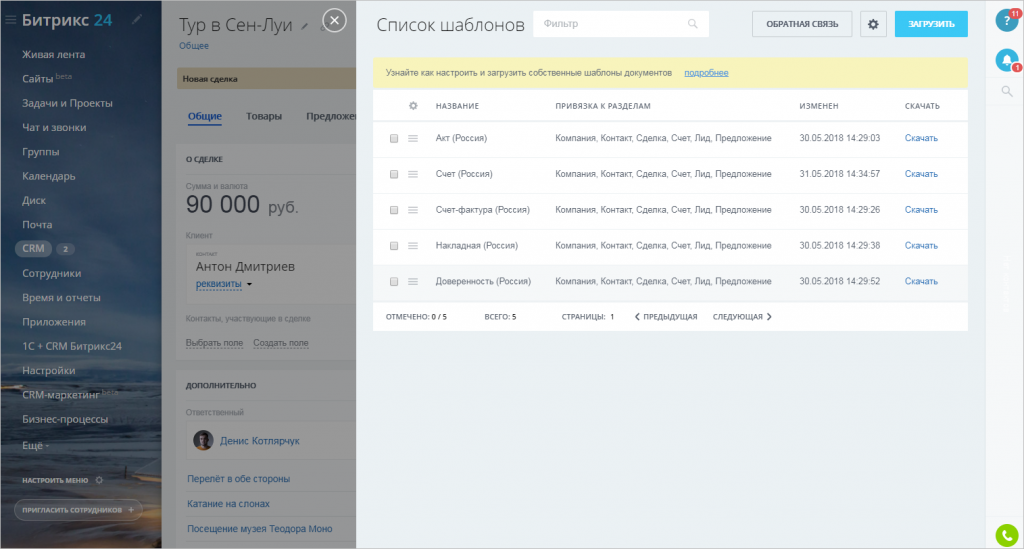The width and height of the screenshot is (1024, 549).
Task: Click the Выбрать поле link
Action: pyautogui.click(x=214, y=343)
